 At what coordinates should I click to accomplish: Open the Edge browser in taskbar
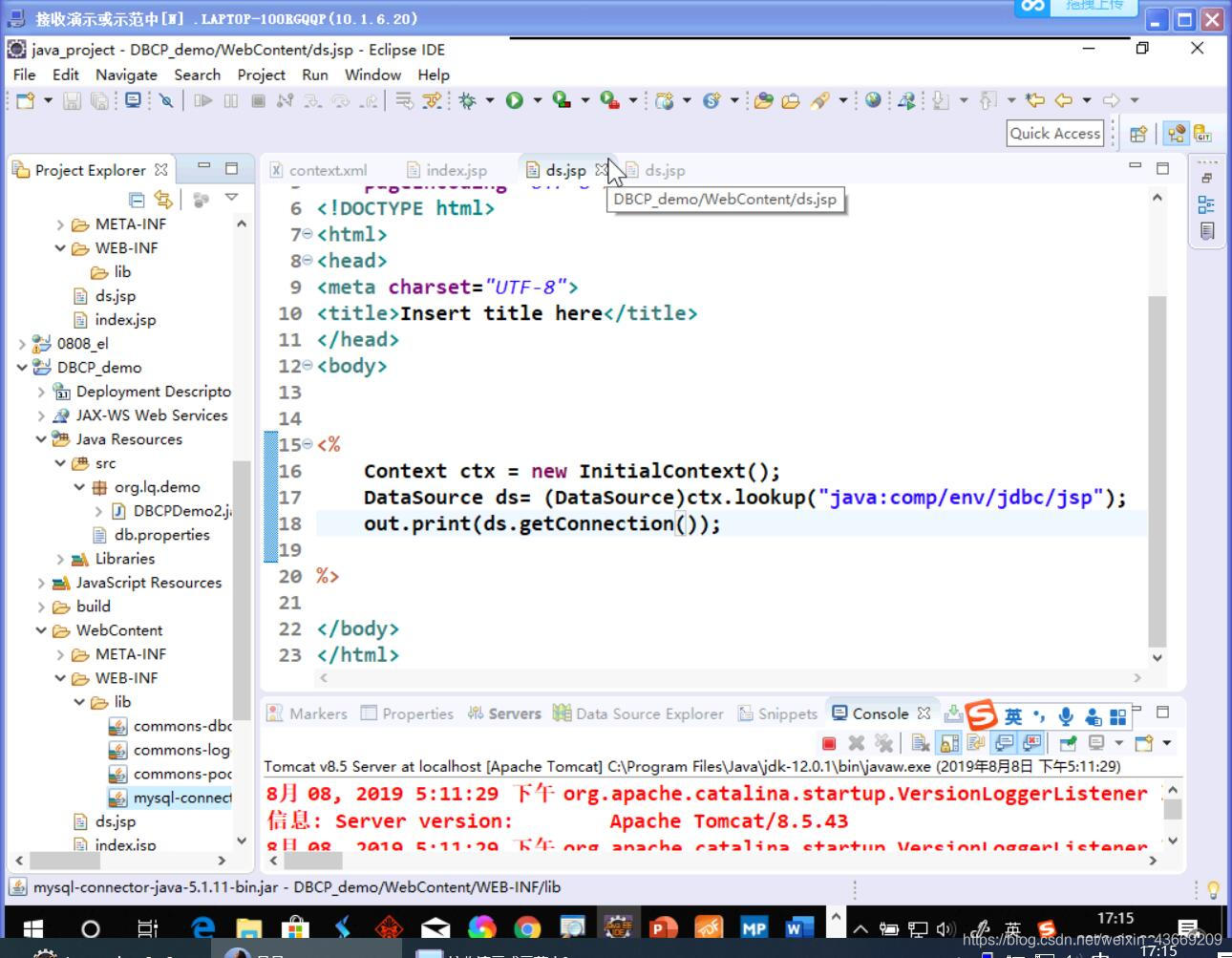(203, 928)
